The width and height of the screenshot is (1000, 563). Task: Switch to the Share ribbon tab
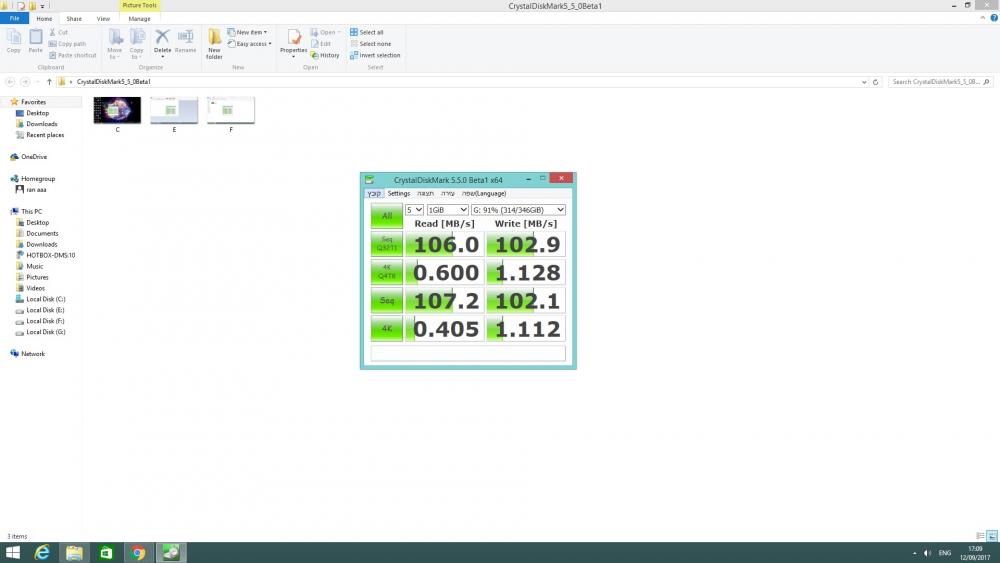[x=74, y=18]
